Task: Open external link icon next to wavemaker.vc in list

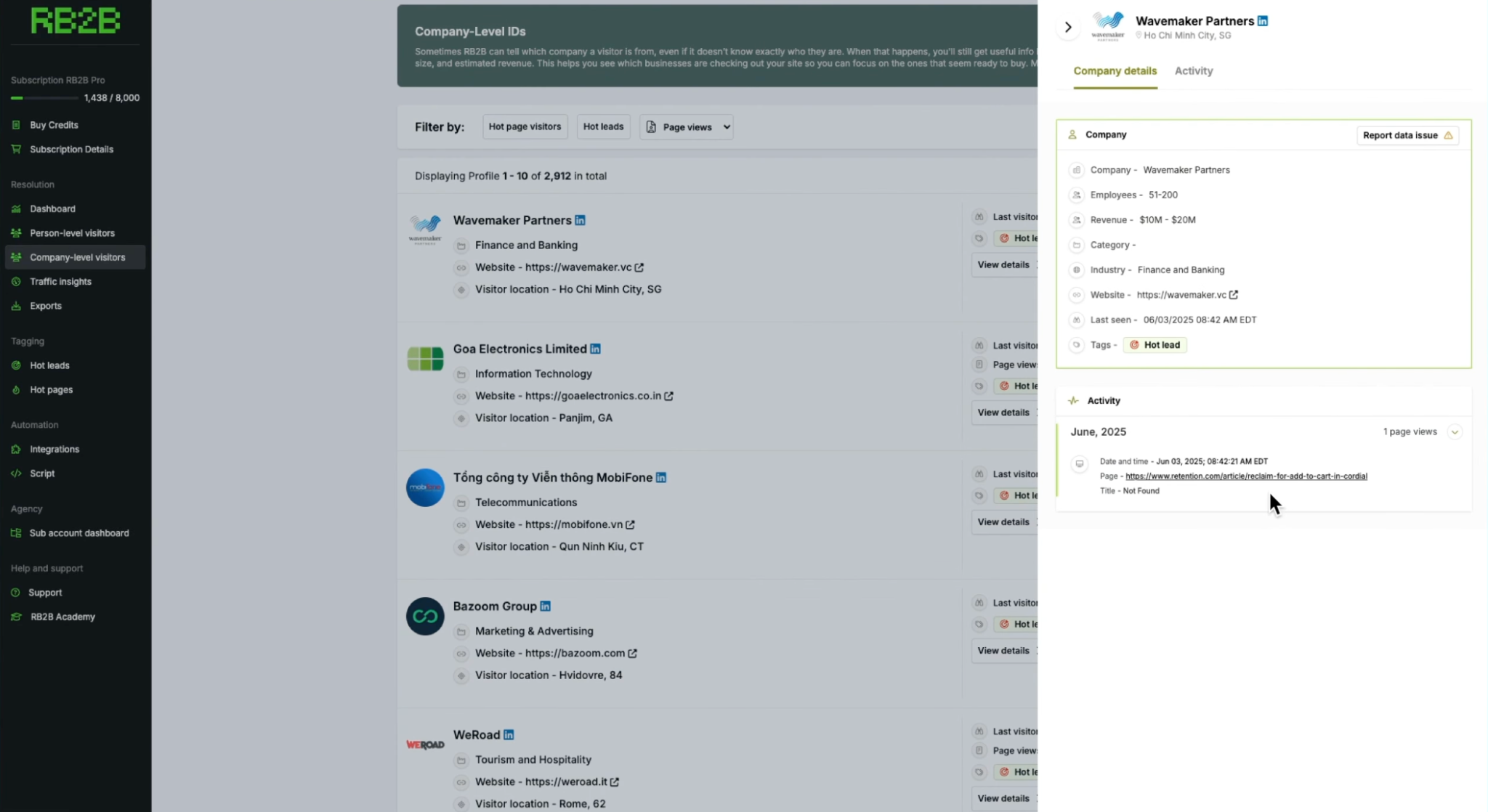Action: click(639, 267)
